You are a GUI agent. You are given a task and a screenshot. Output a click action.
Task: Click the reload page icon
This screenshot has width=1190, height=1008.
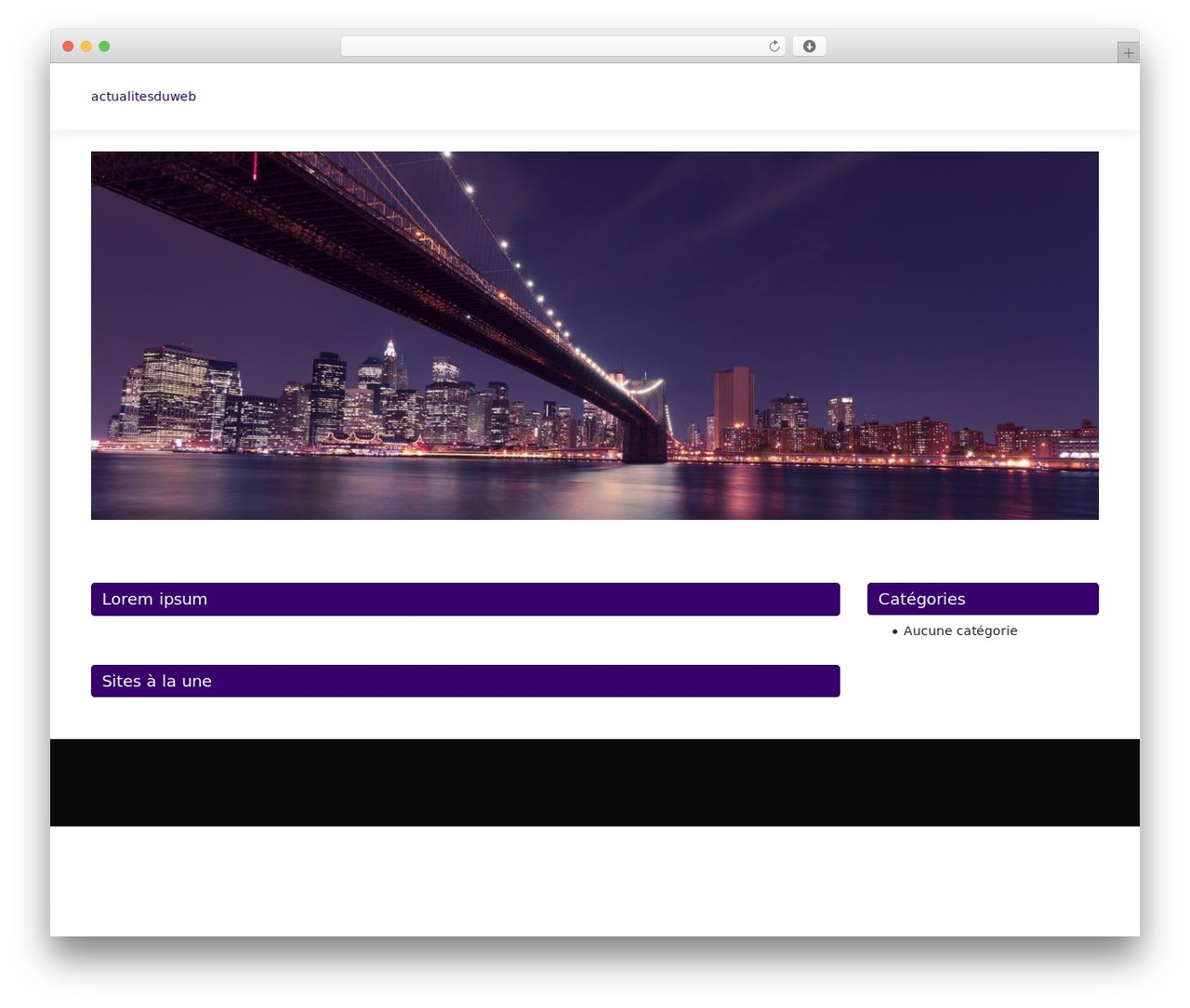click(x=773, y=46)
